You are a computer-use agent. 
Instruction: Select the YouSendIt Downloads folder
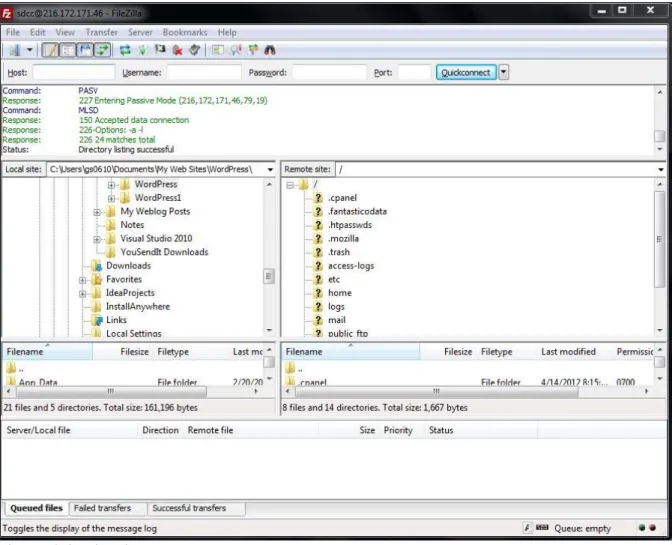[x=164, y=252]
